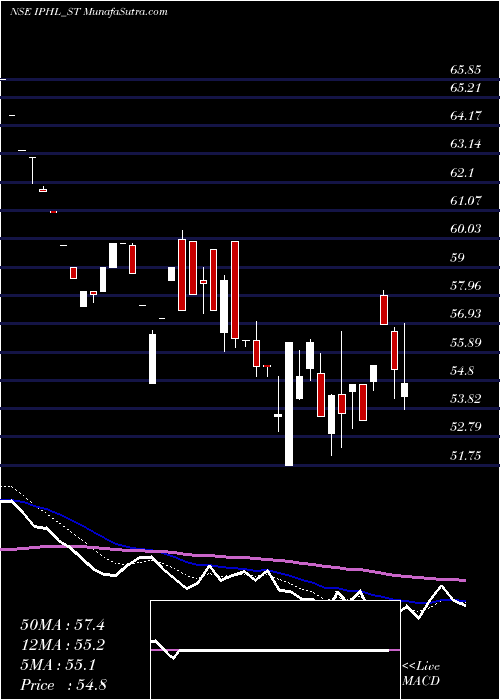Image resolution: width=500 pixels, height=700 pixels.
Task: Select the 61.07 price level label
Action: point(466,201)
